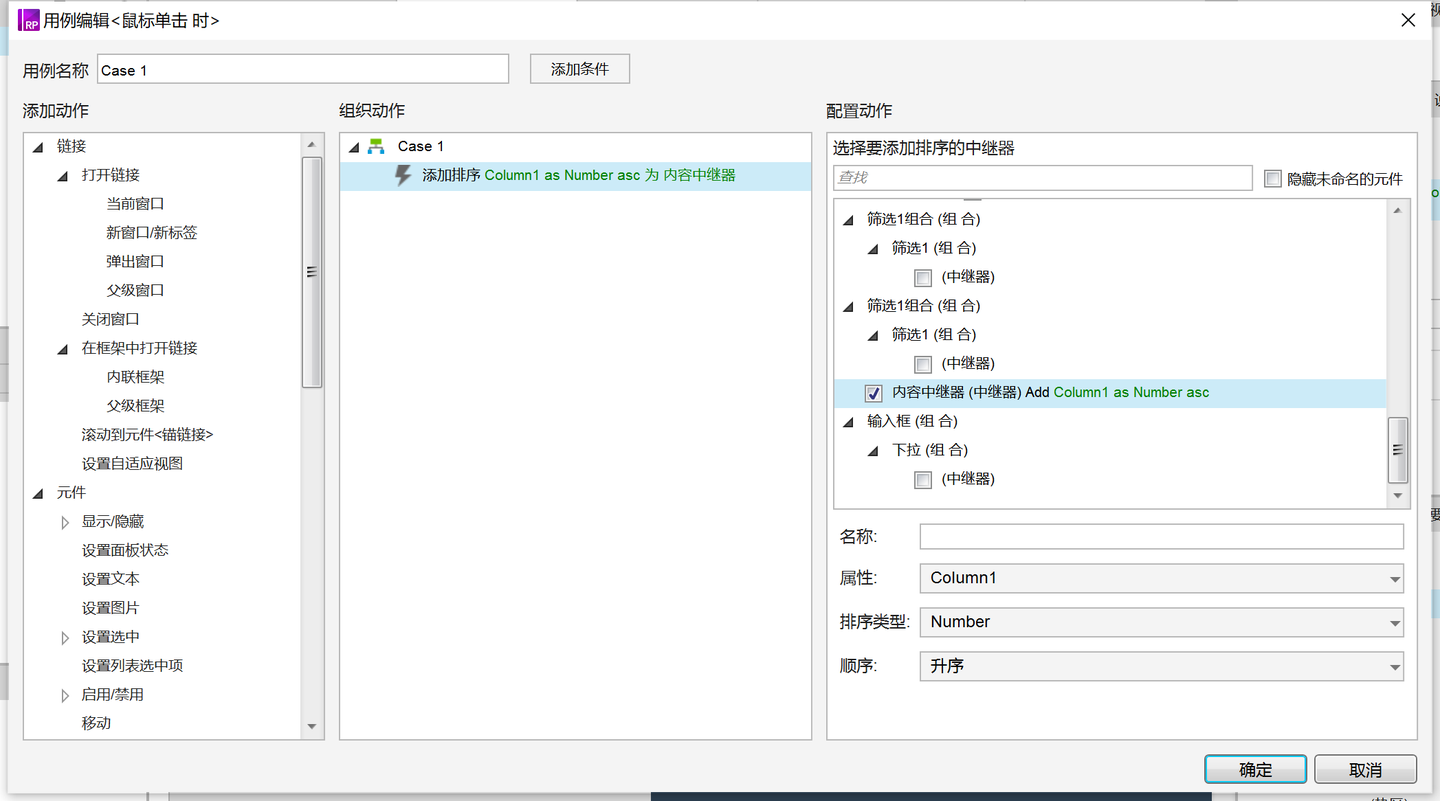The width and height of the screenshot is (1440, 801).
Task: Open the 顺序 升序 dropdown
Action: (x=1161, y=666)
